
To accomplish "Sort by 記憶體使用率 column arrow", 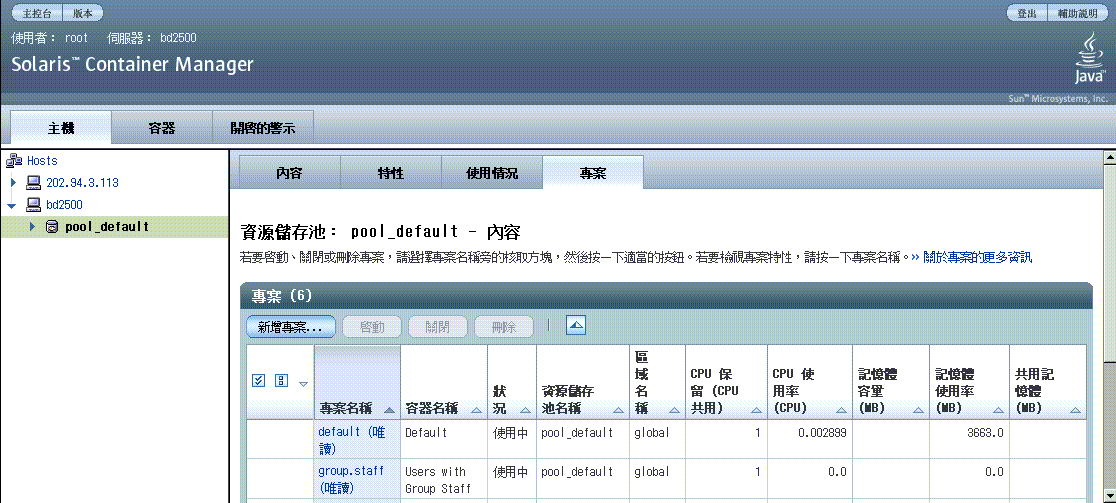I will tap(997, 410).
